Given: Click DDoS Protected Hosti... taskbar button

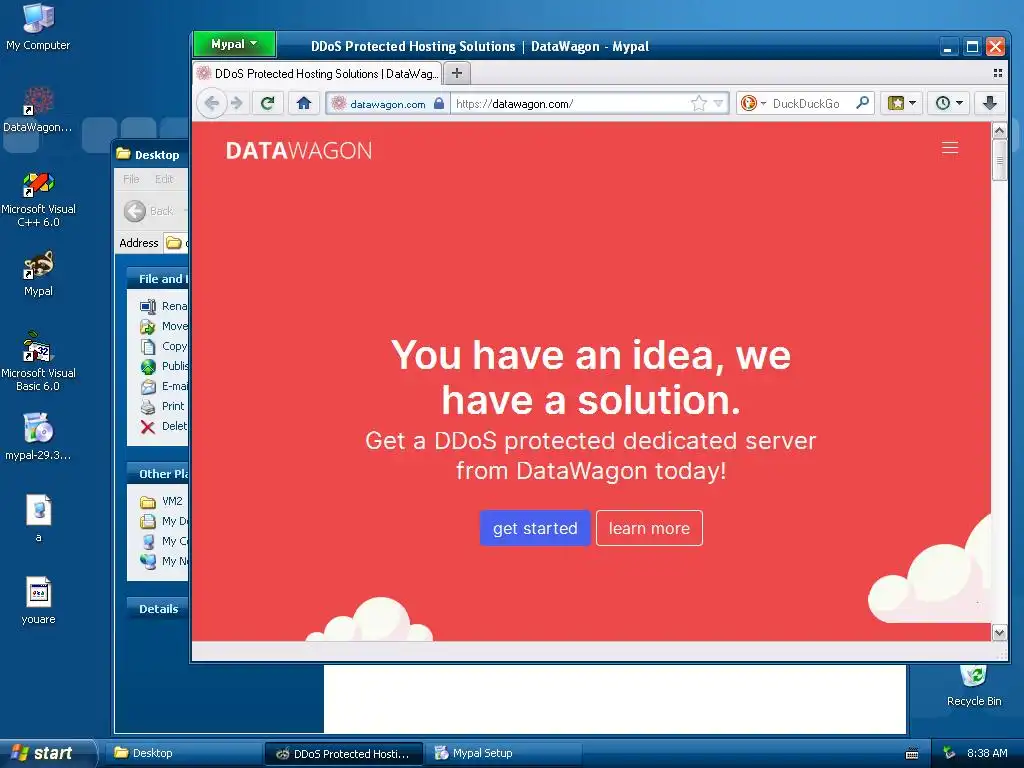Looking at the screenshot, I should (x=344, y=753).
